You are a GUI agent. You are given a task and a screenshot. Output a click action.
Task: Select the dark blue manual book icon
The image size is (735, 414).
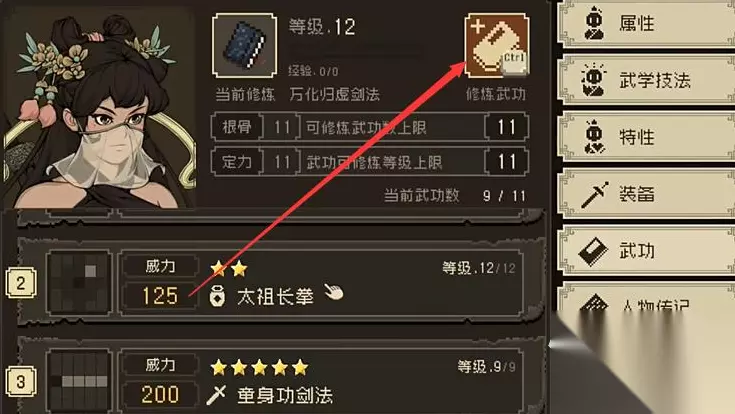tap(244, 45)
